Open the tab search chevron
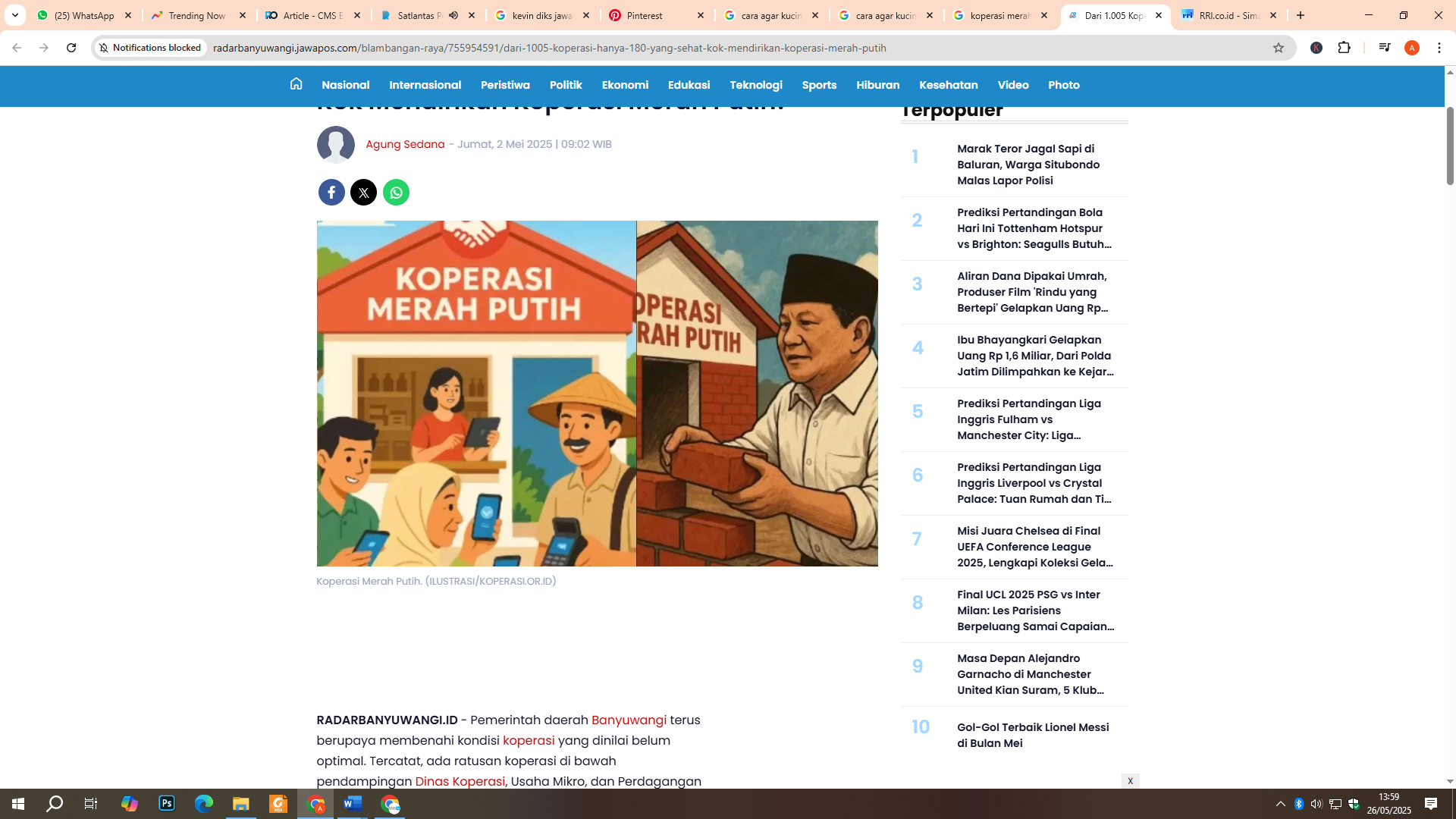This screenshot has height=819, width=1456. coord(14,14)
